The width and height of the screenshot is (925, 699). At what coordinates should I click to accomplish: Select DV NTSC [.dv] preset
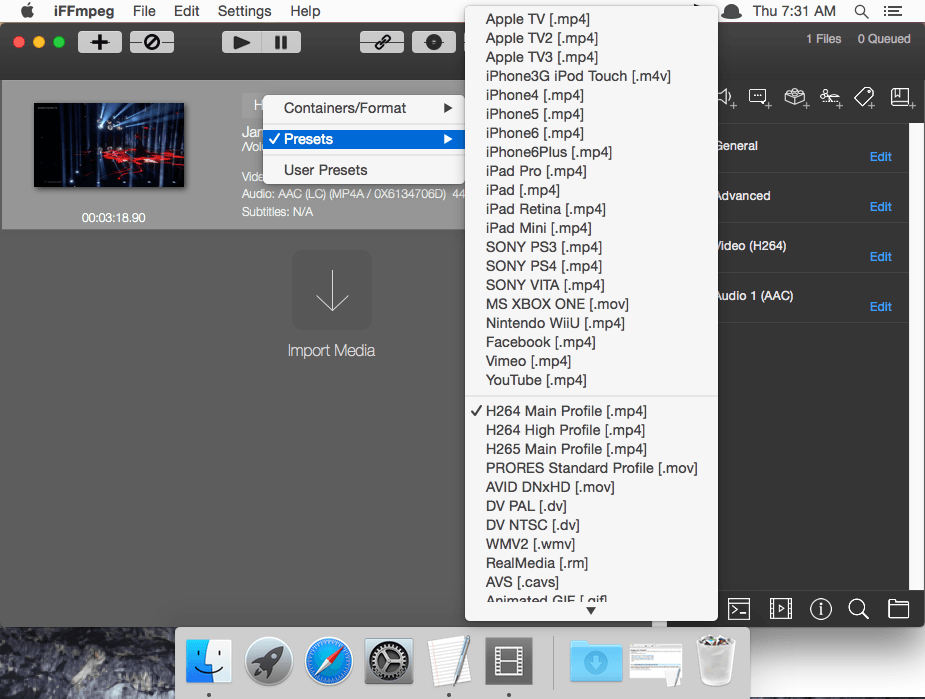[x=591, y=525]
